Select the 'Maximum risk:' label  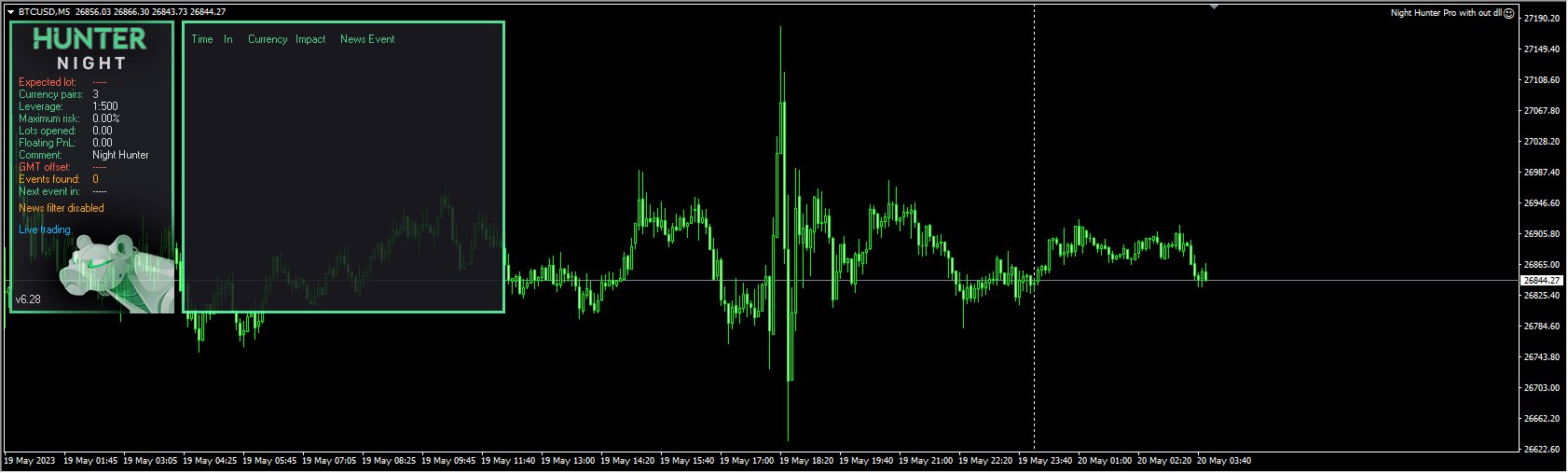point(49,118)
